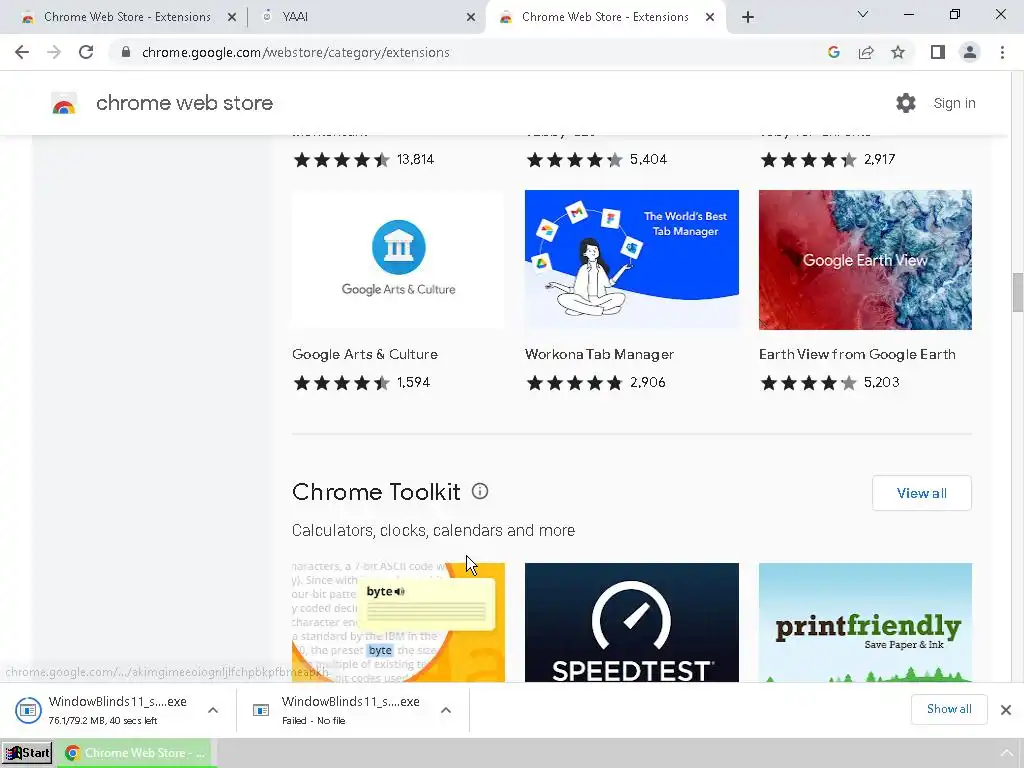Click the 1,594 ratings count
This screenshot has height=768, width=1024.
[413, 382]
